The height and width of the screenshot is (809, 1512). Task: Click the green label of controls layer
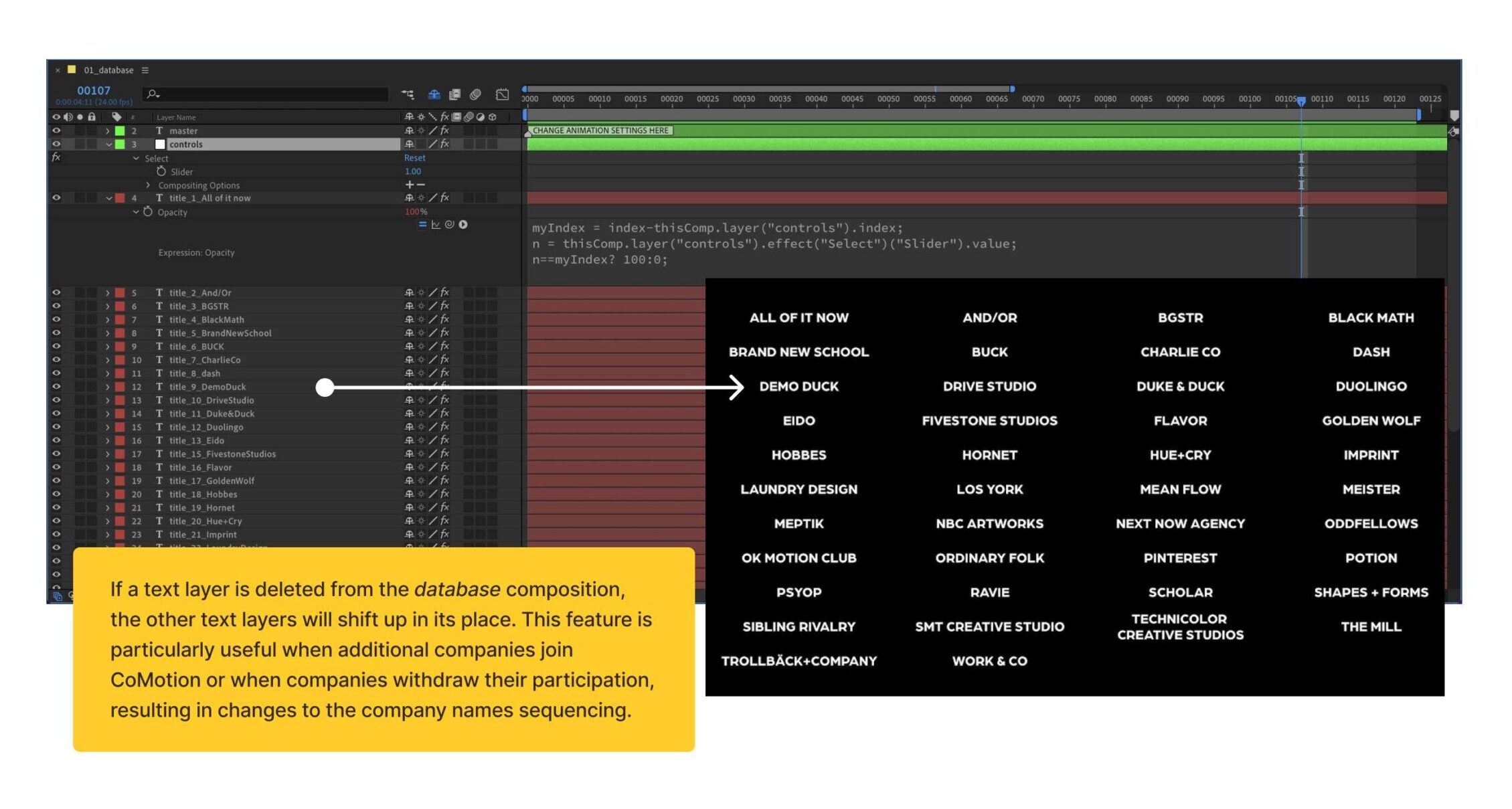coord(120,145)
